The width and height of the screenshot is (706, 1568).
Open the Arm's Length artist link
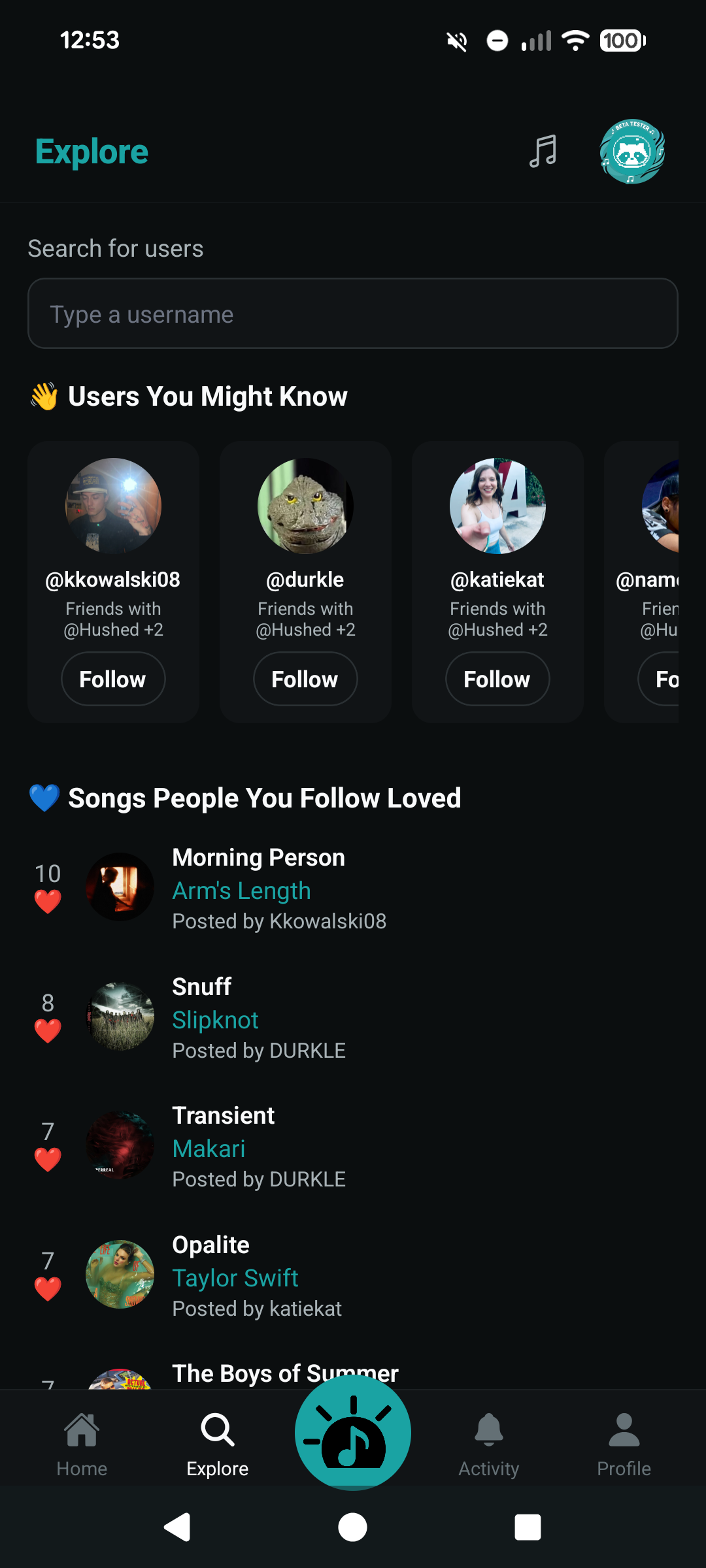(241, 890)
